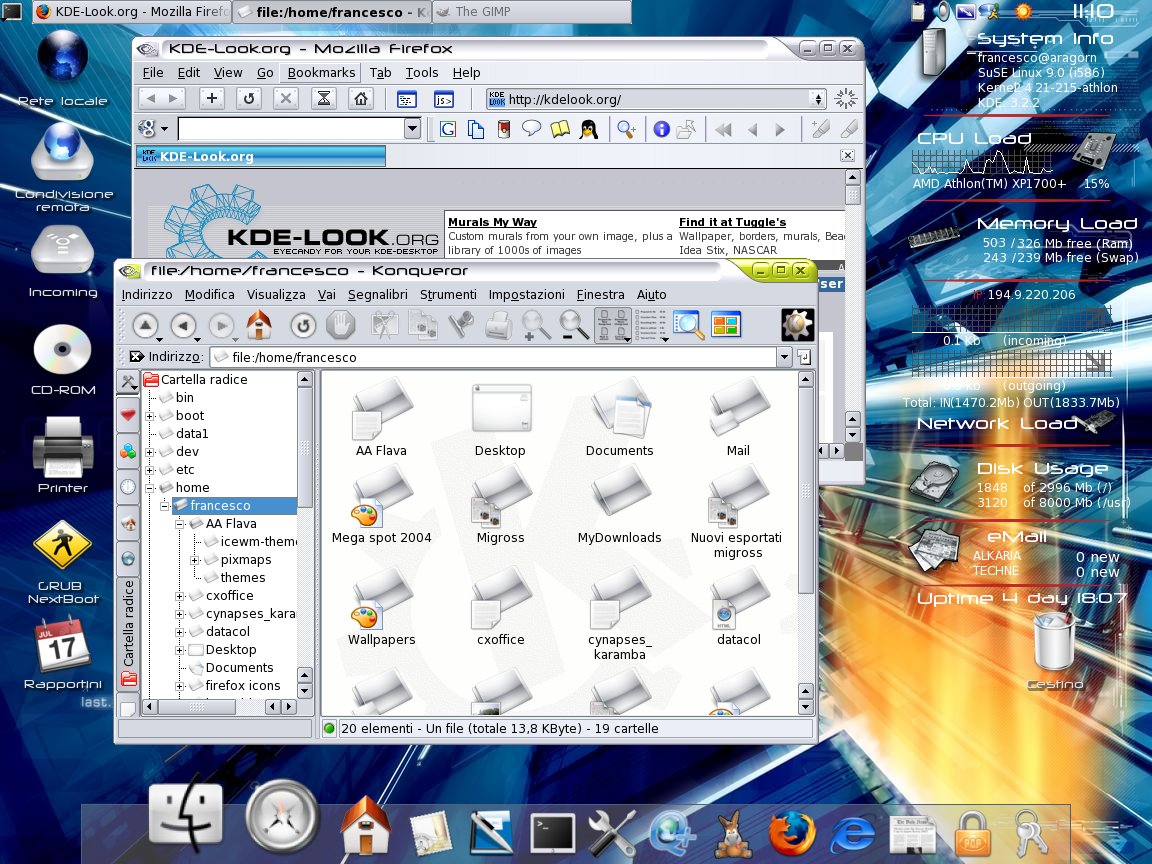The image size is (1152, 864).
Task: Open the Firefox search box dropdown arrow
Action: pyautogui.click(x=412, y=129)
